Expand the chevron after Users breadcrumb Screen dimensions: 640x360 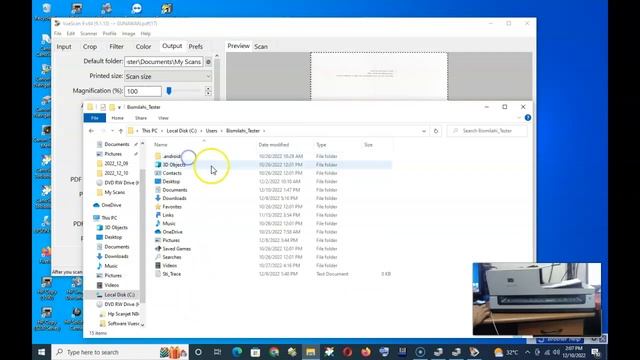click(222, 131)
